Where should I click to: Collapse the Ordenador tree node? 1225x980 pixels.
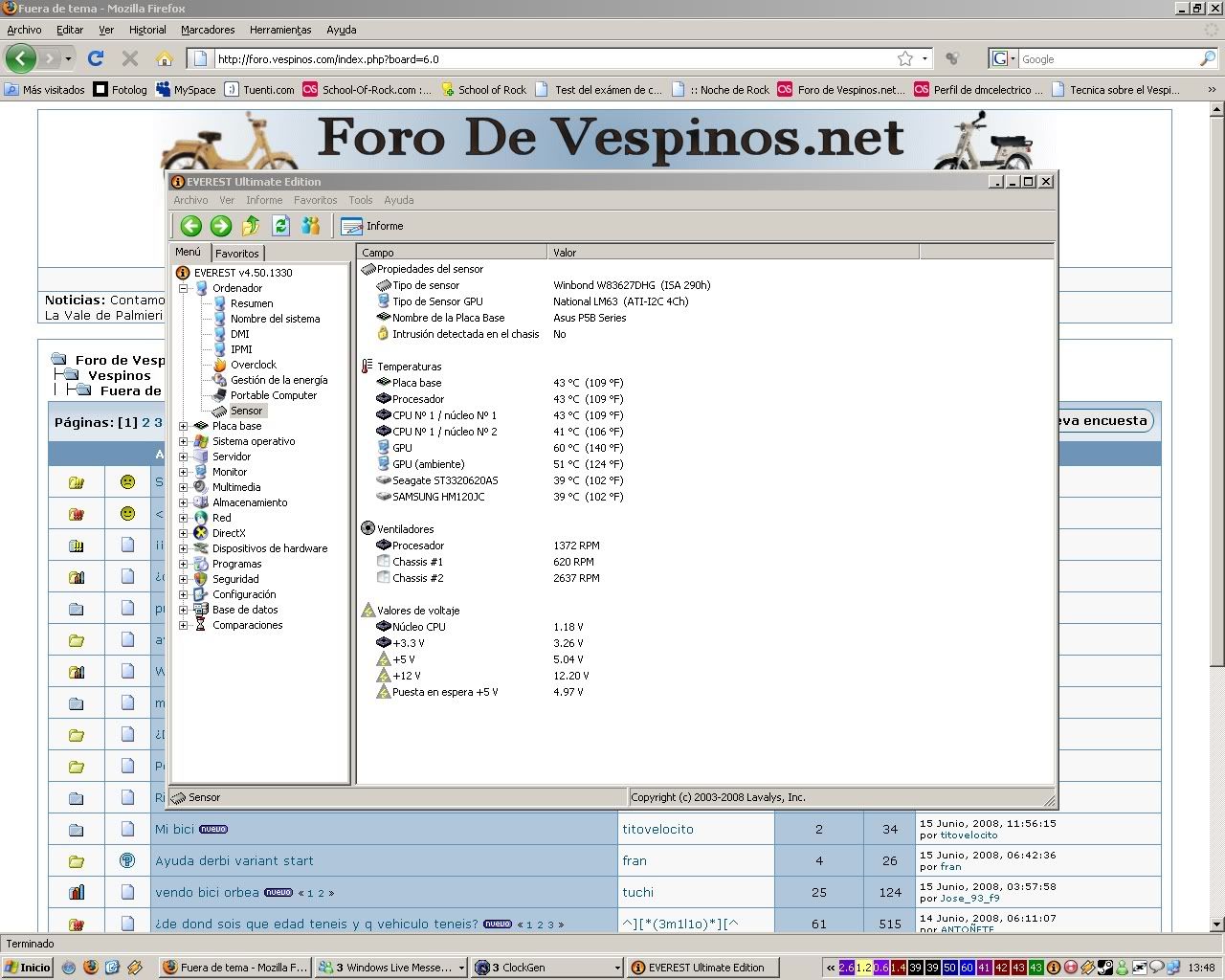tap(184, 288)
